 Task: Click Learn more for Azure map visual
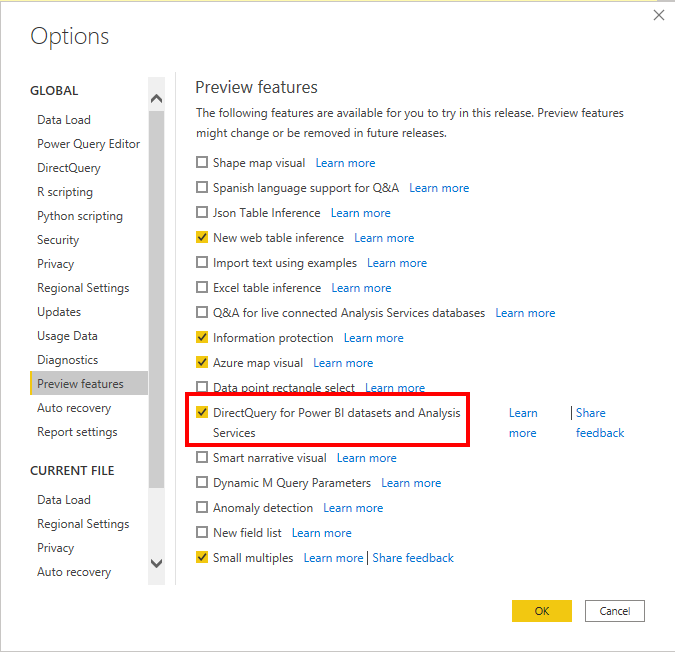(x=343, y=363)
